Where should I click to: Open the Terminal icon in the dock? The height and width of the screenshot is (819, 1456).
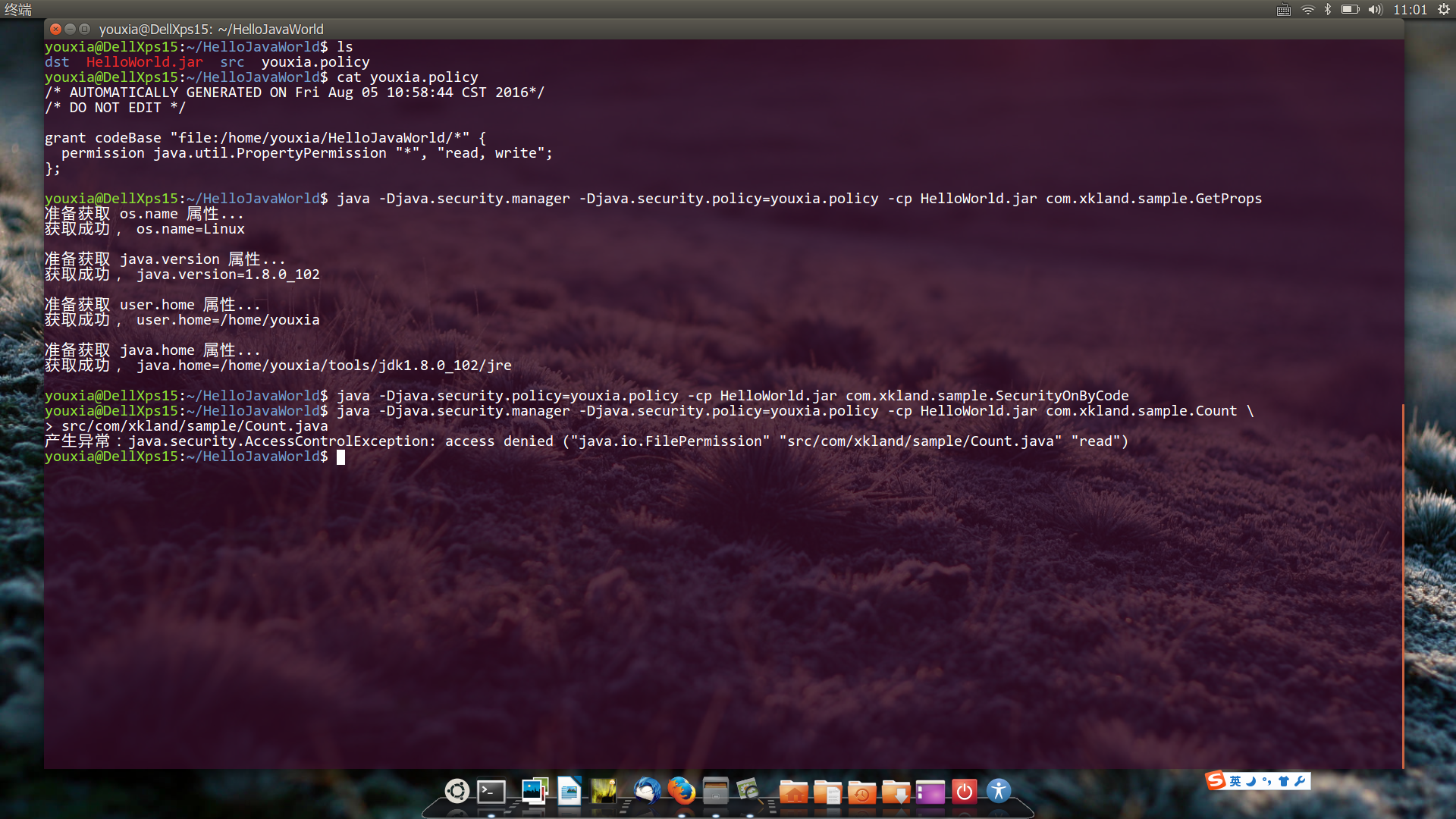[x=491, y=792]
